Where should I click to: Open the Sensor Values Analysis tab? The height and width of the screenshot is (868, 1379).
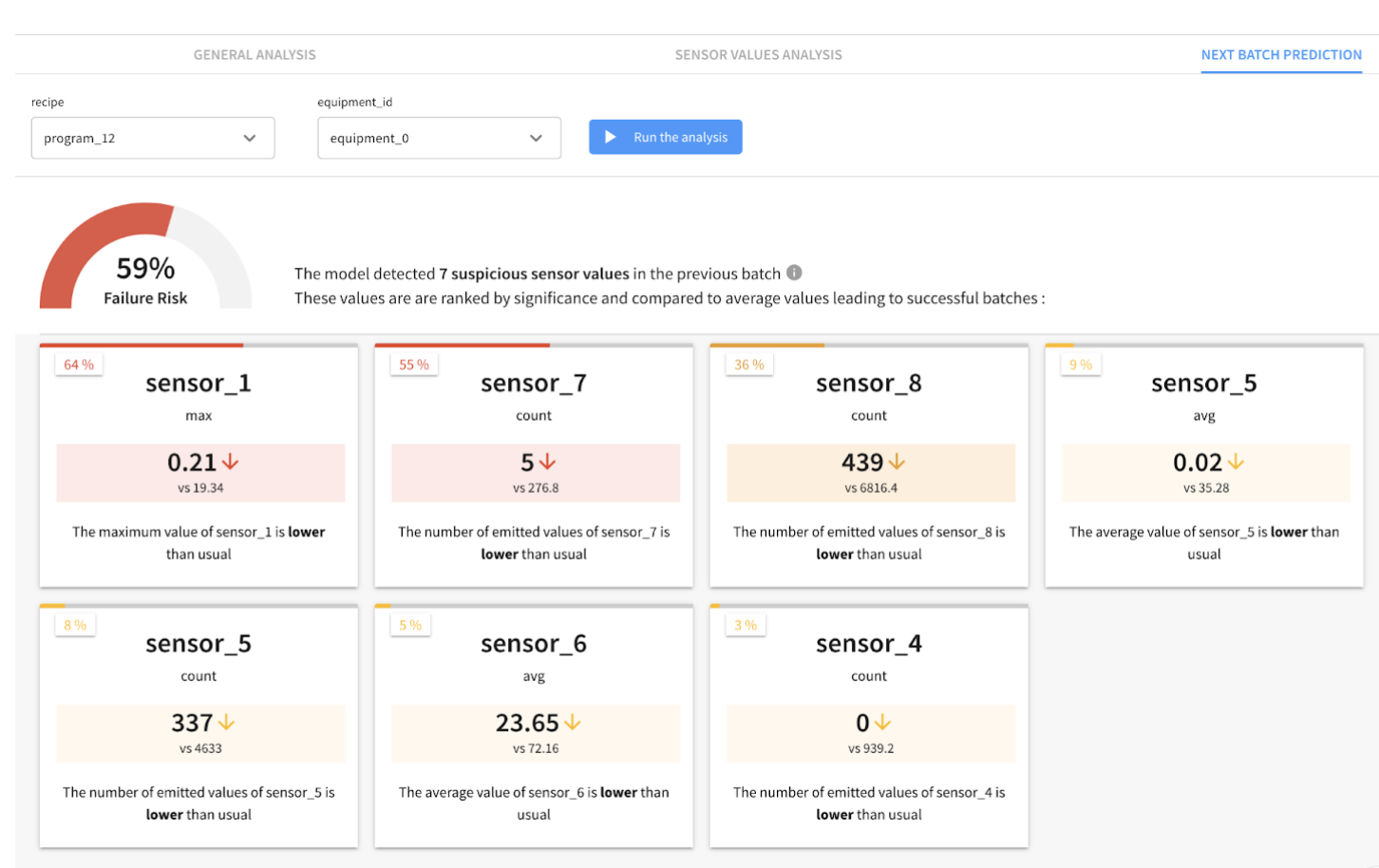pos(757,54)
